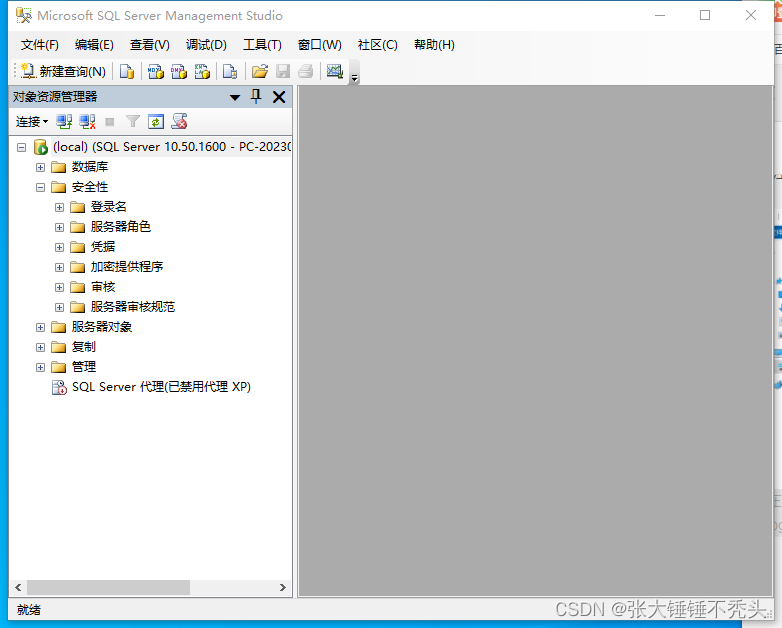
Task: Expand the 加密提供程序 folder node
Action: (59, 267)
